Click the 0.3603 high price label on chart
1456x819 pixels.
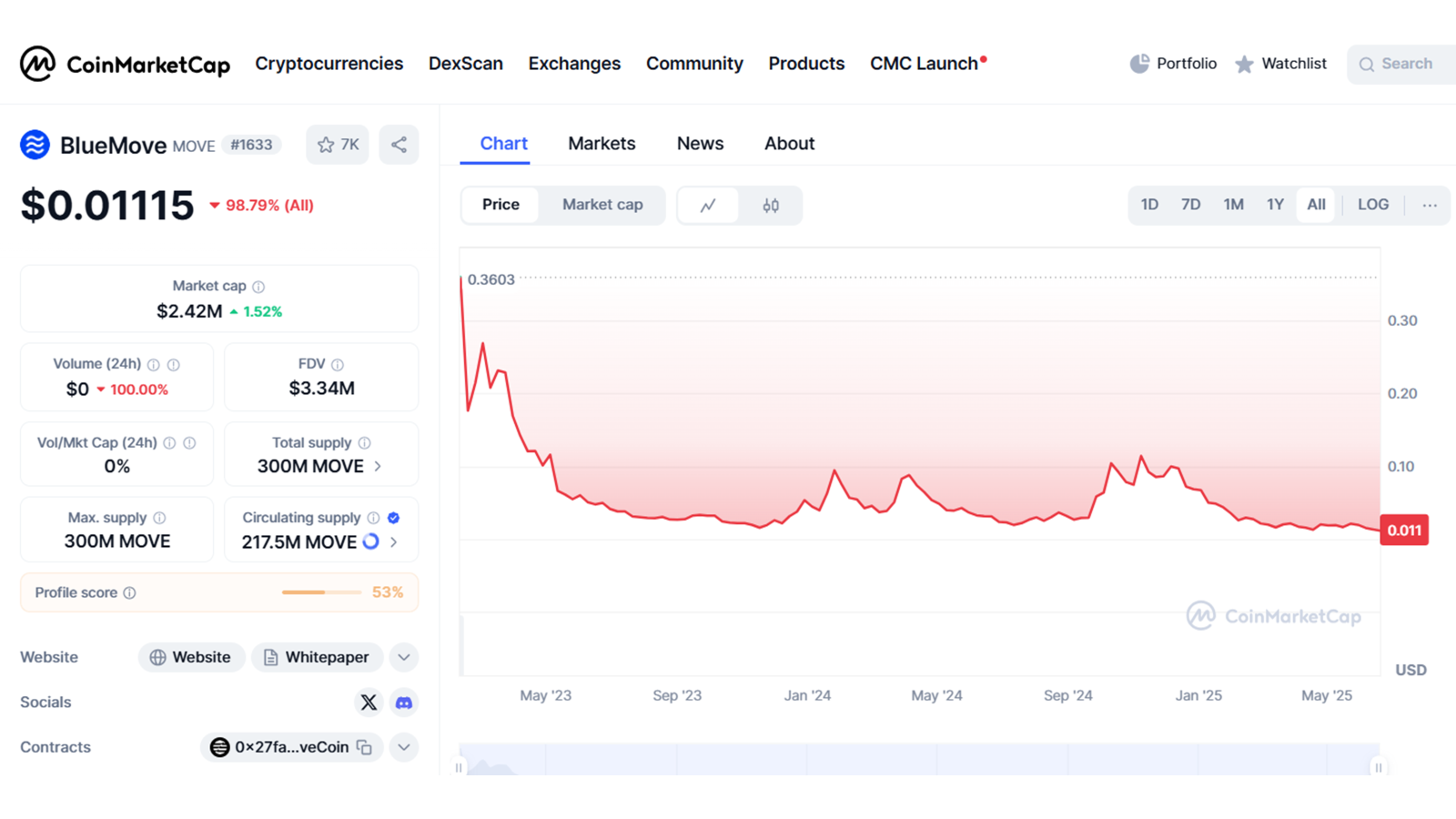[490, 279]
